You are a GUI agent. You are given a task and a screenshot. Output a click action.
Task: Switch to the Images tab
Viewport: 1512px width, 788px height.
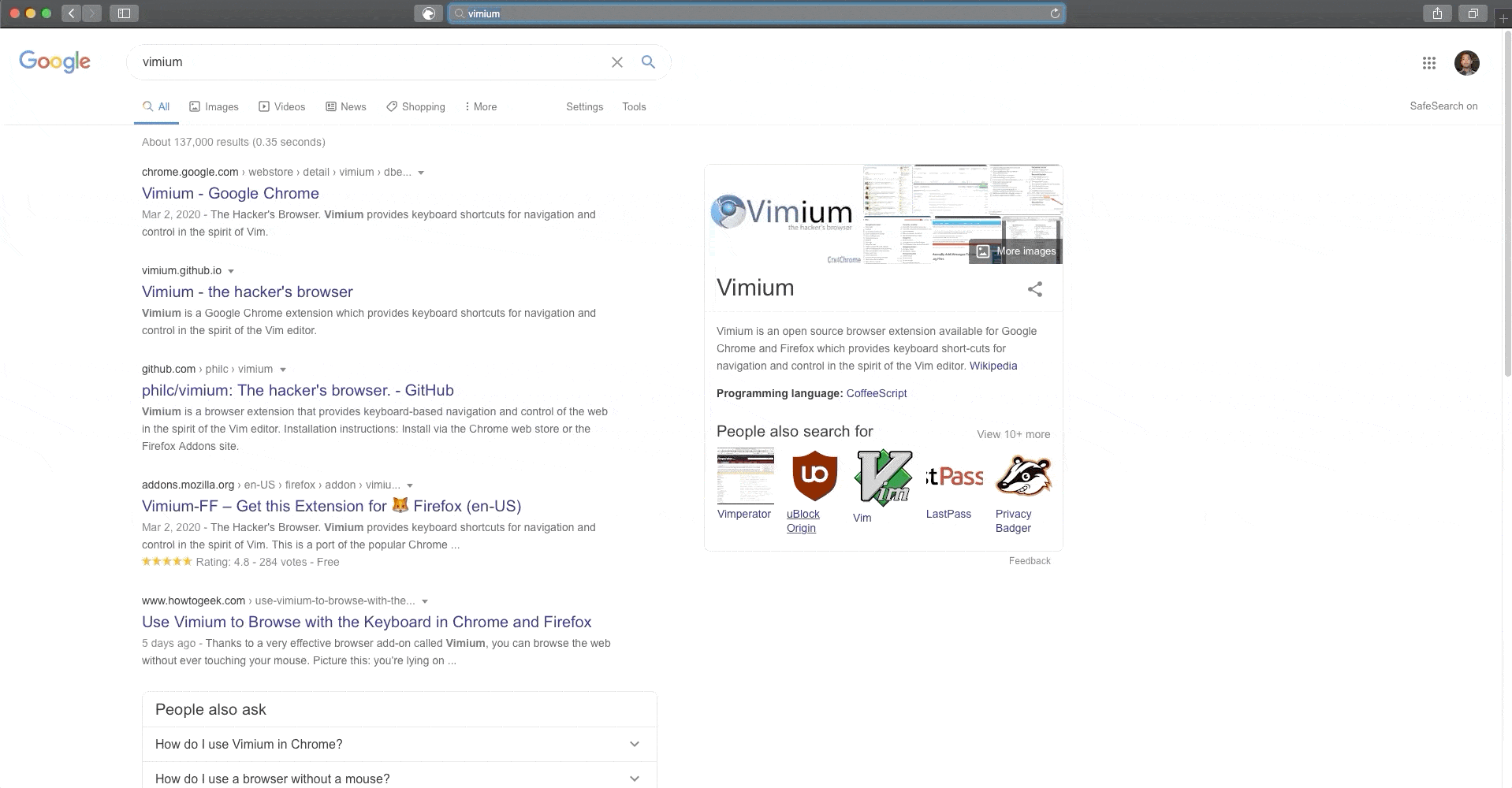pos(214,106)
